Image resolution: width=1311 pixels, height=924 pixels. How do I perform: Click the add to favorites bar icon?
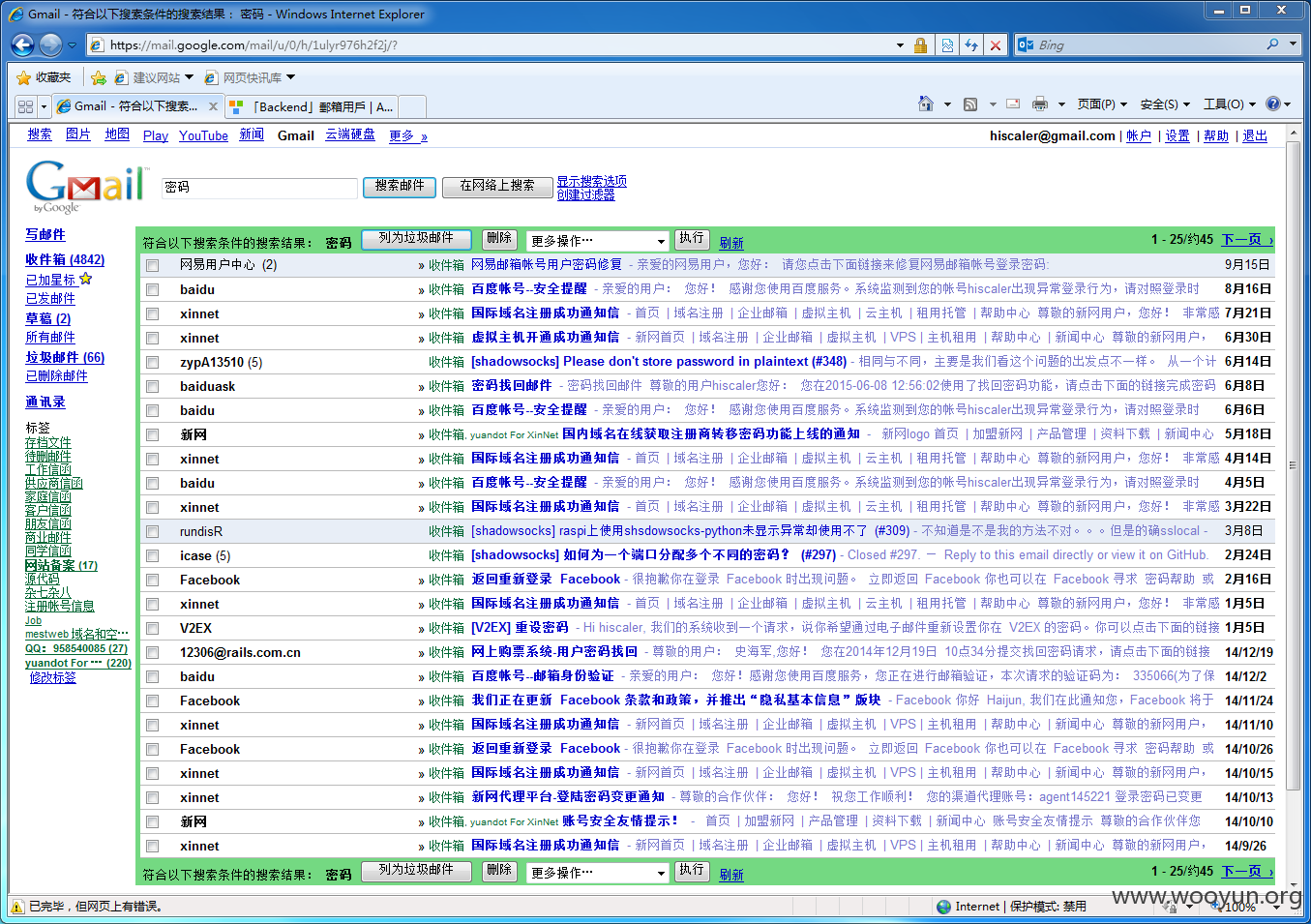(x=98, y=77)
